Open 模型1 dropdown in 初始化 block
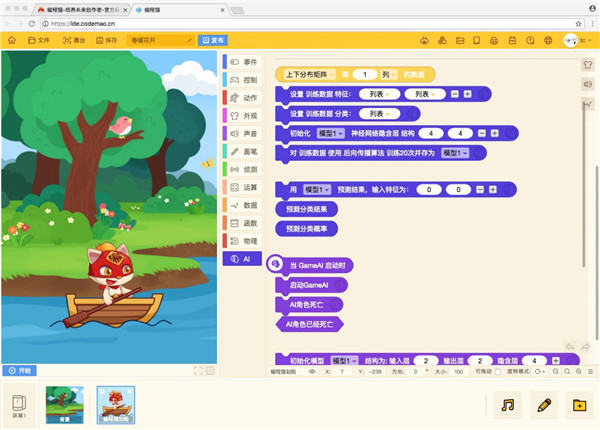Image resolution: width=600 pixels, height=430 pixels. pyautogui.click(x=331, y=133)
